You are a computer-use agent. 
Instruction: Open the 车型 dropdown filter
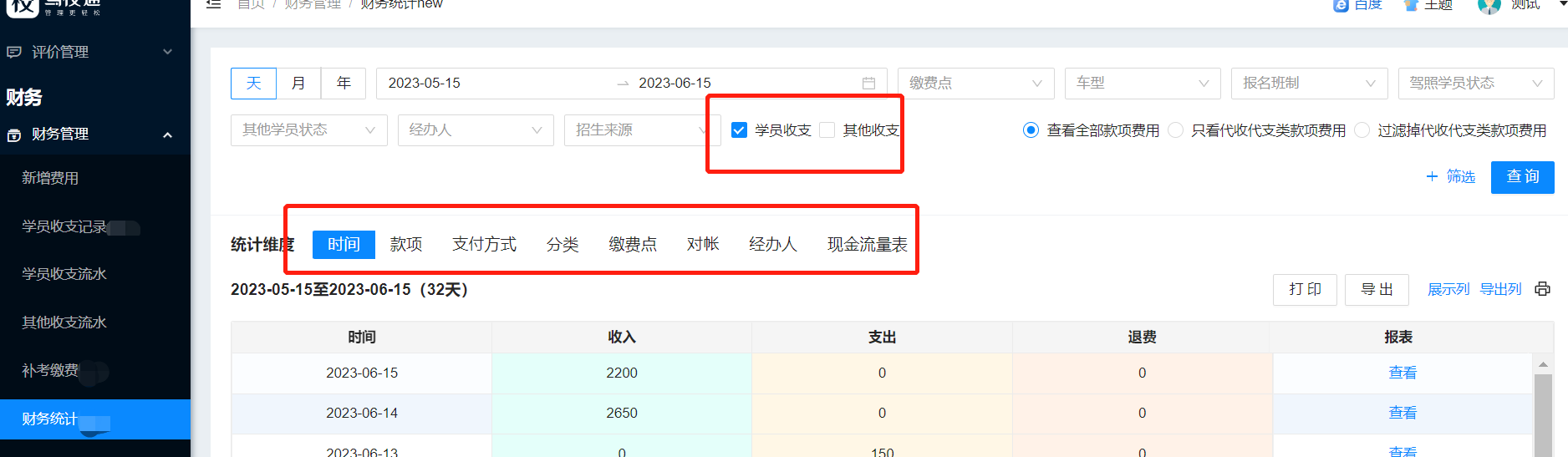[x=1143, y=84]
